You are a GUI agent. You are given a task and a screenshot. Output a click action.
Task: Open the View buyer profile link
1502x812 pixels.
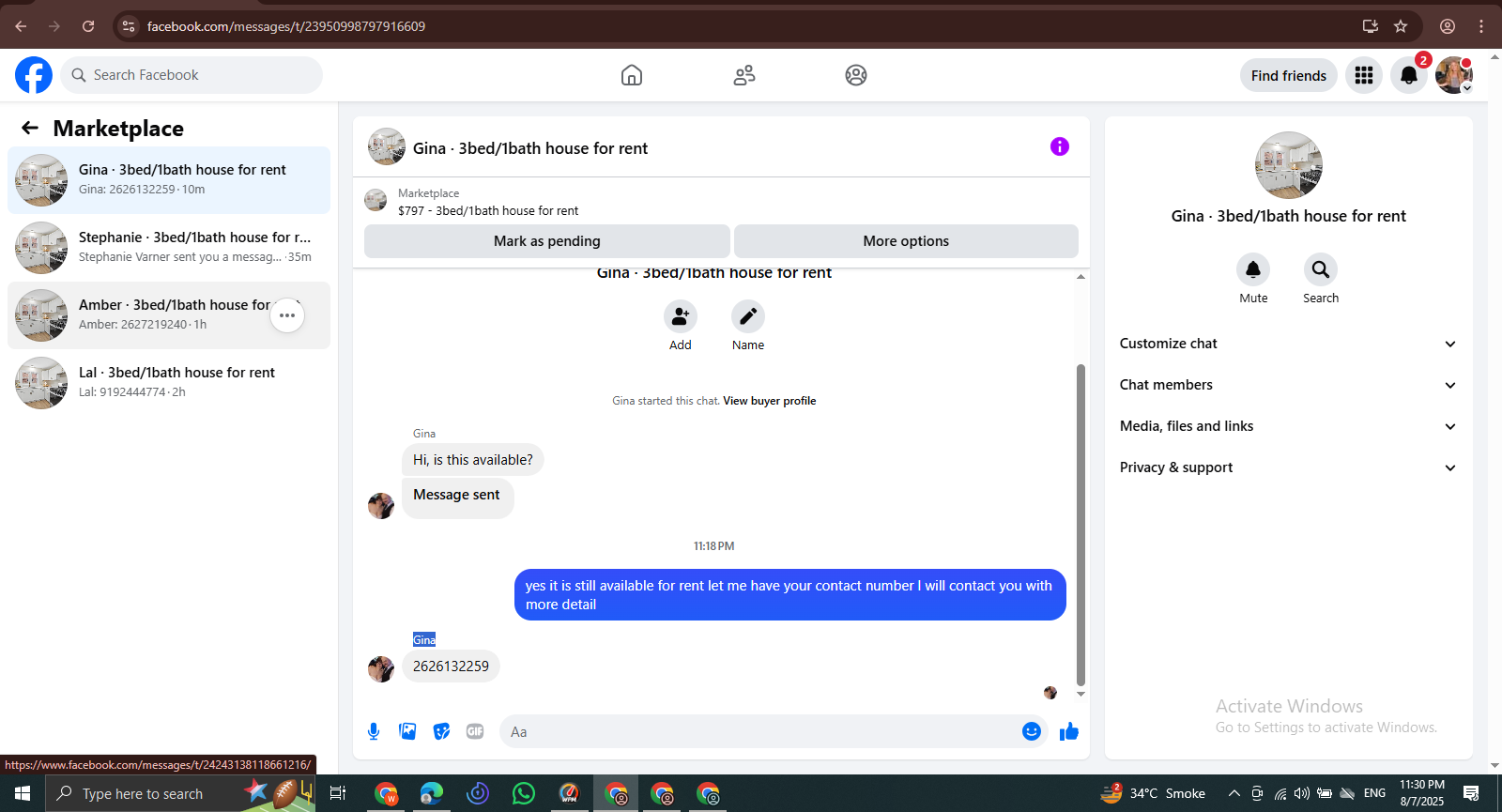[770, 401]
